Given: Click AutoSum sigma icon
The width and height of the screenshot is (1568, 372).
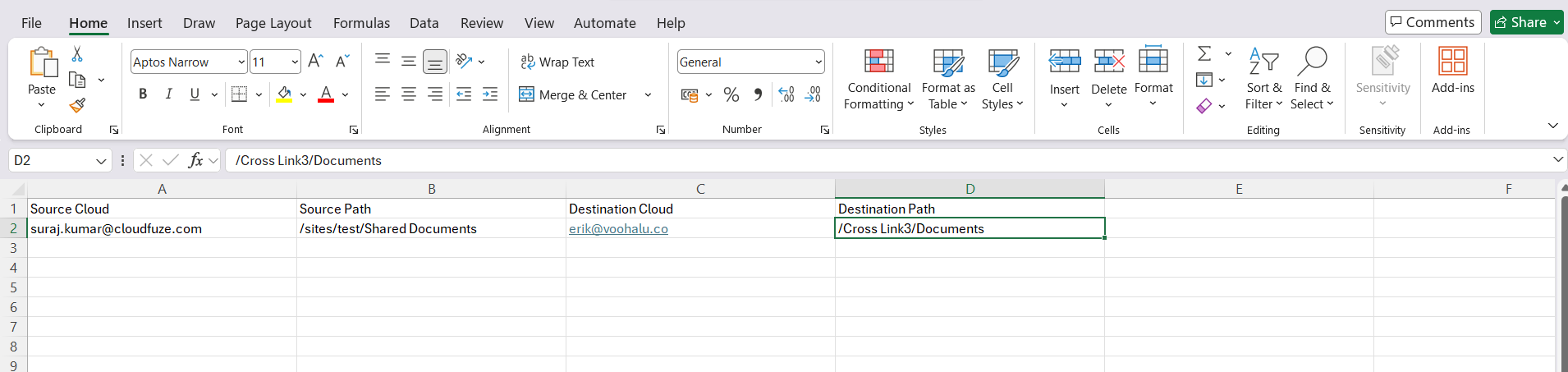Looking at the screenshot, I should pos(1204,54).
